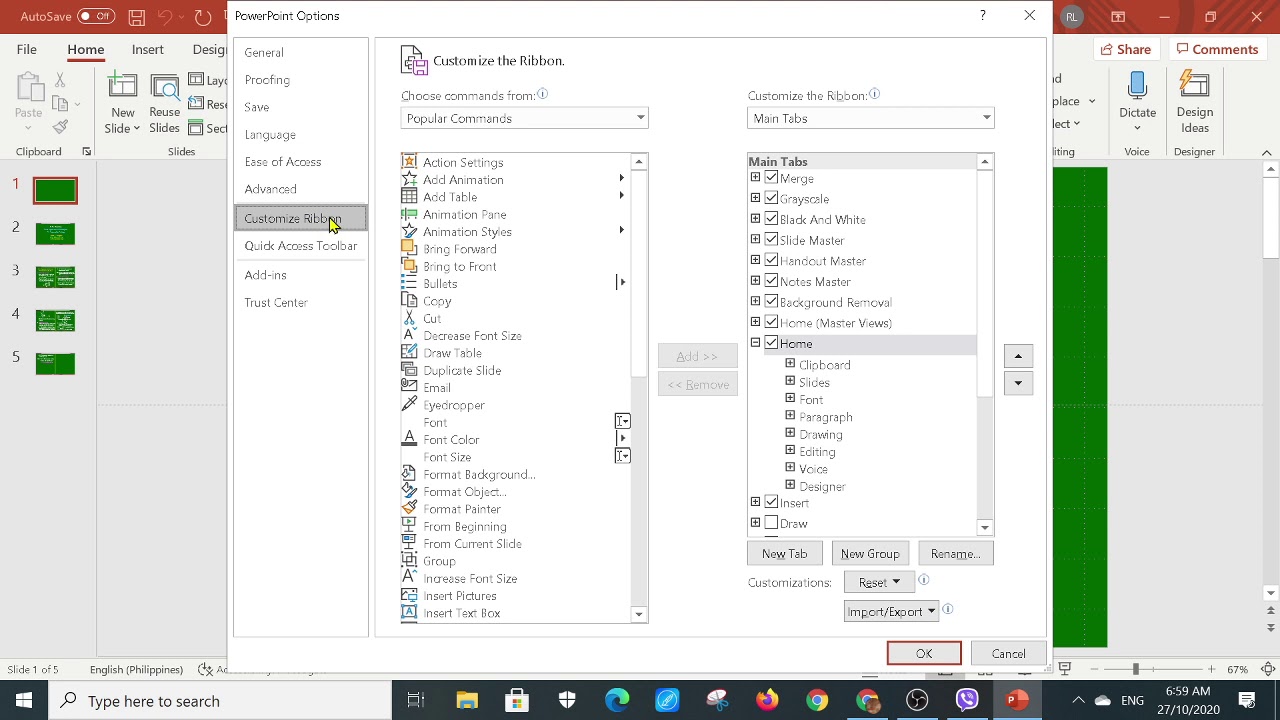
Task: Pick the Eyedropper command icon
Action: coord(409,405)
